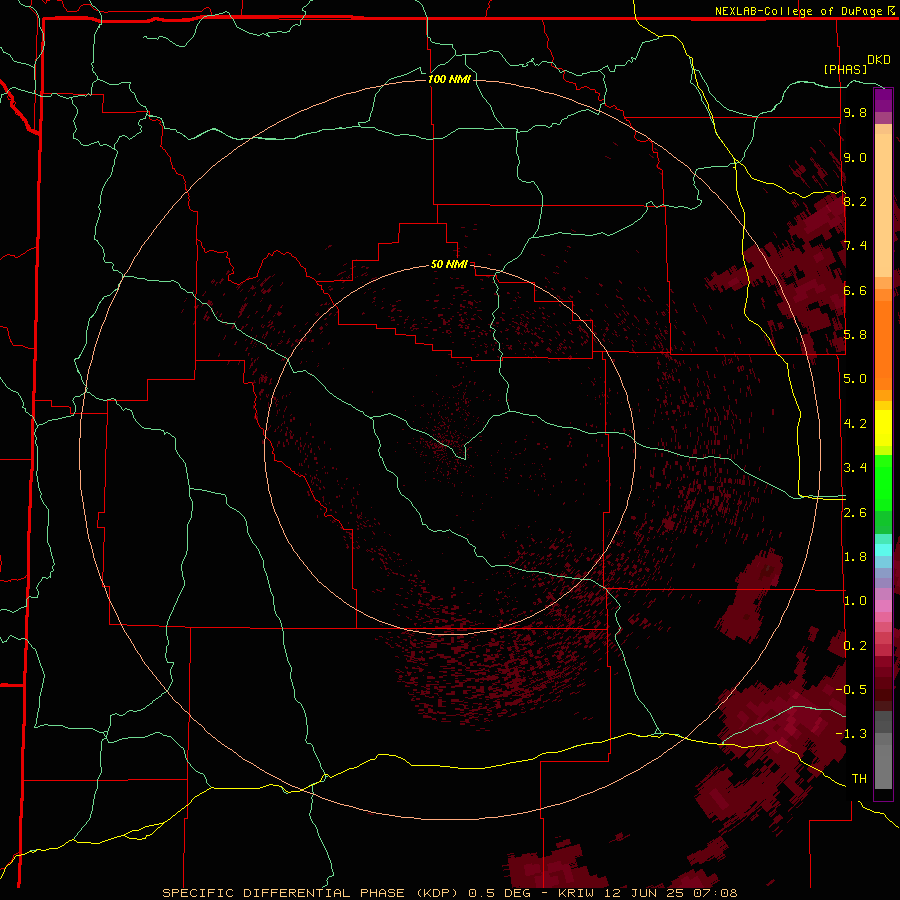This screenshot has height=900, width=900.
Task: Click the 6.6 value on color scale
Action: point(855,290)
